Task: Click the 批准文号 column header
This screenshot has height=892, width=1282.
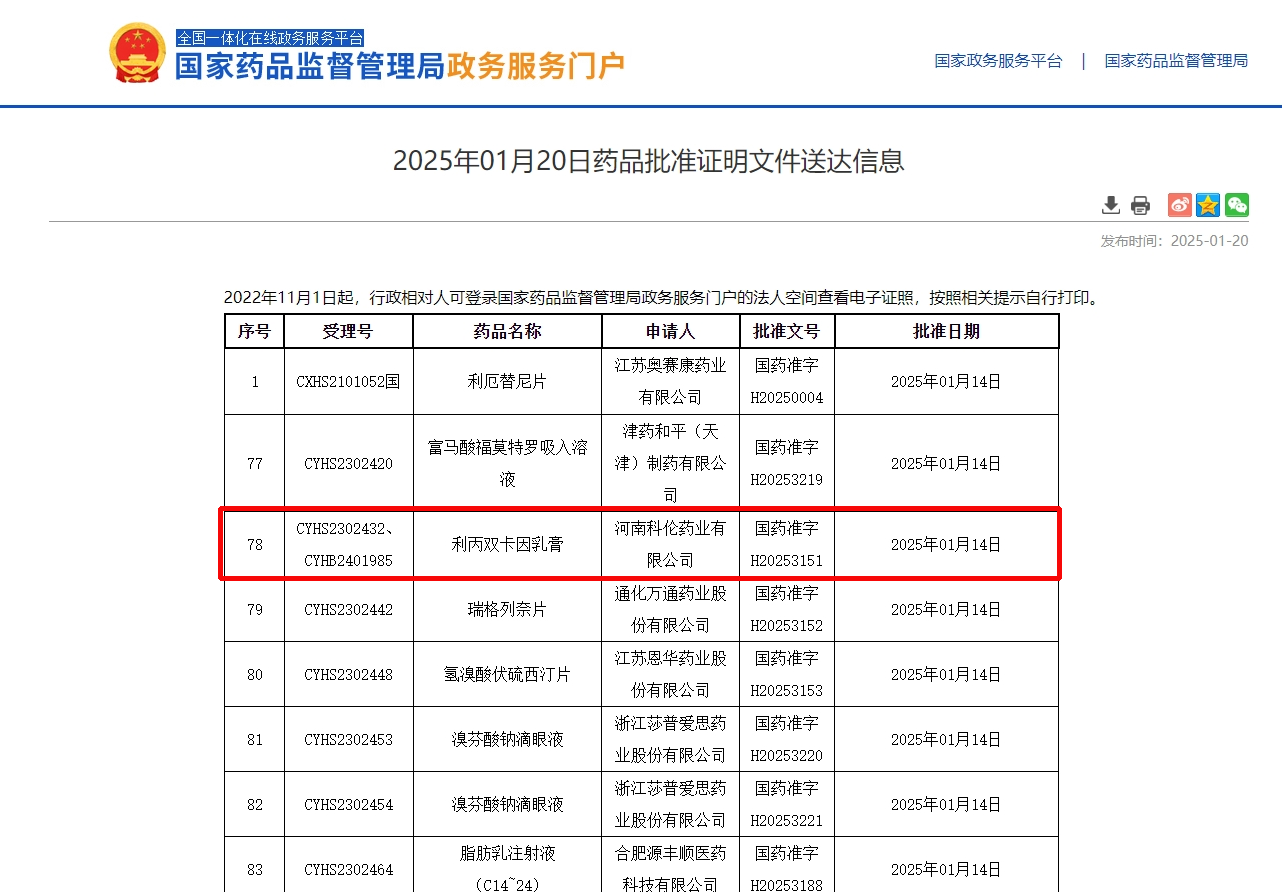Action: [x=787, y=331]
